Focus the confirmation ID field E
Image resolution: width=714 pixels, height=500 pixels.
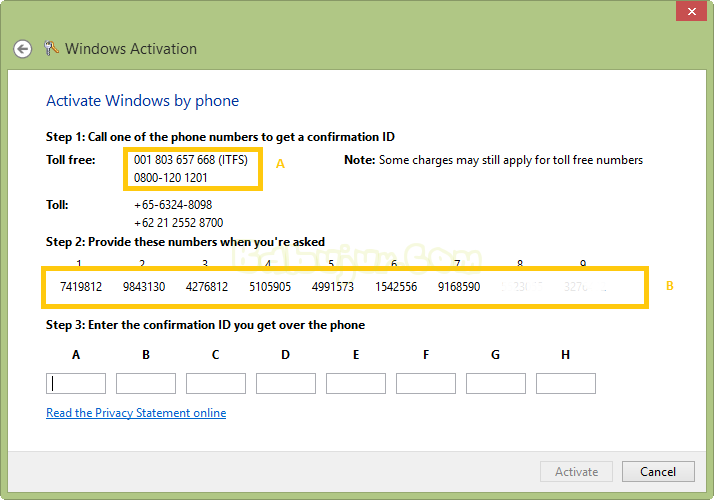pyautogui.click(x=356, y=383)
